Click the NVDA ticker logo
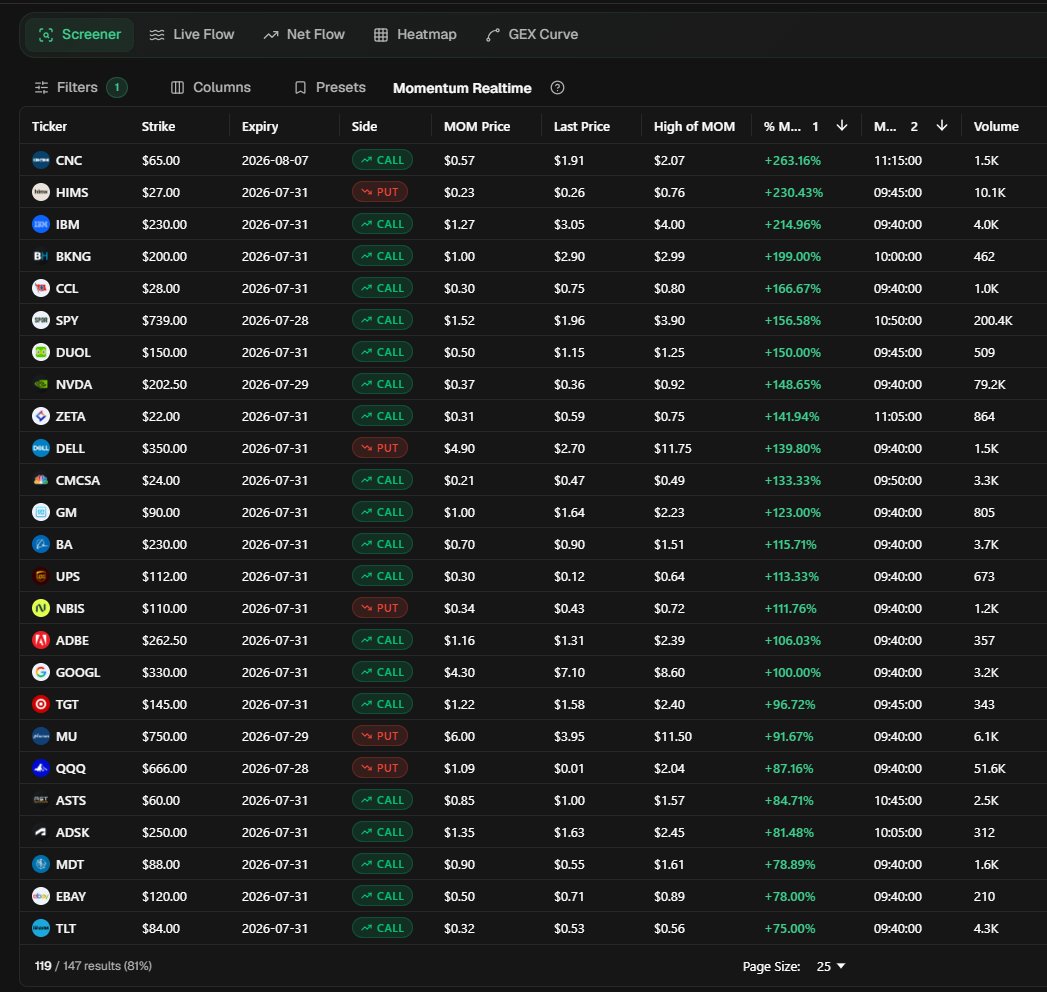The height and width of the screenshot is (992, 1047). point(41,385)
